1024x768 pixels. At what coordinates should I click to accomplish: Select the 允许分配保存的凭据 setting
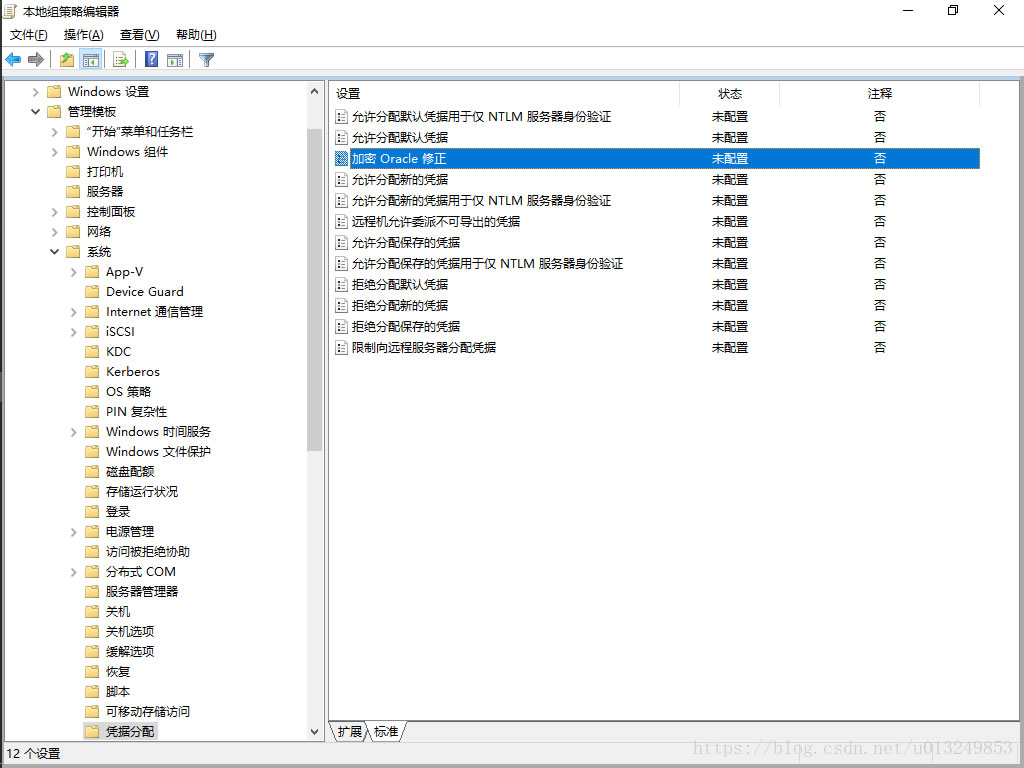[x=406, y=242]
